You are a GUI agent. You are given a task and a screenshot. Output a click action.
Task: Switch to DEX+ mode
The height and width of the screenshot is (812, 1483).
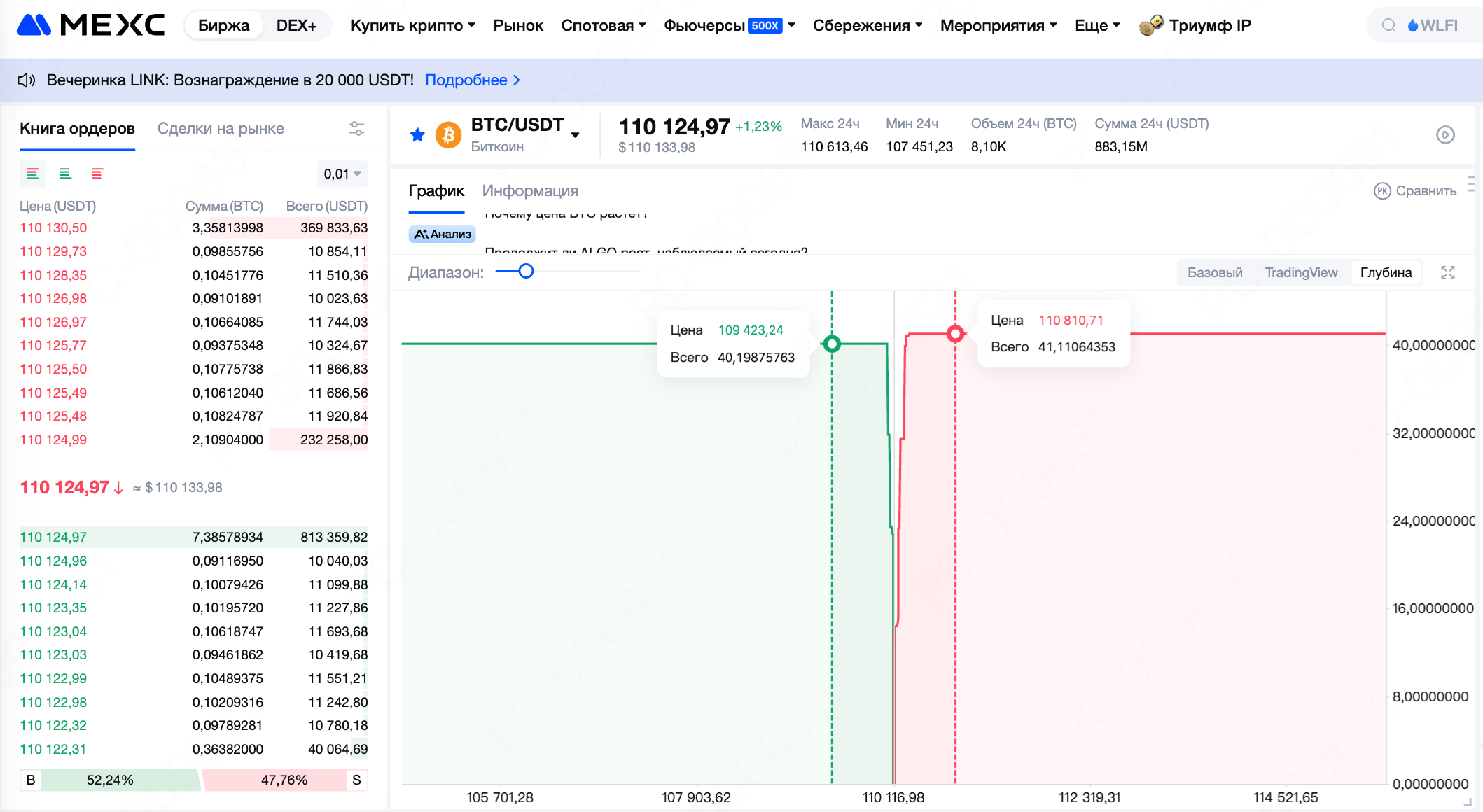click(296, 25)
